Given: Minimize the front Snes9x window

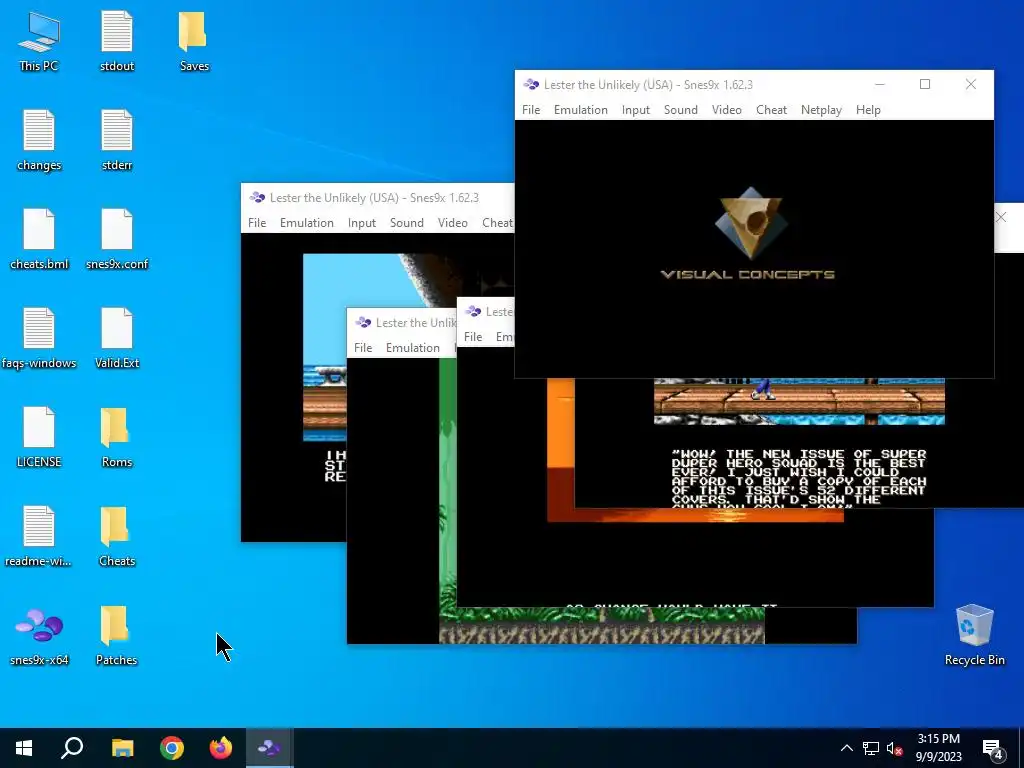Looking at the screenshot, I should point(880,84).
